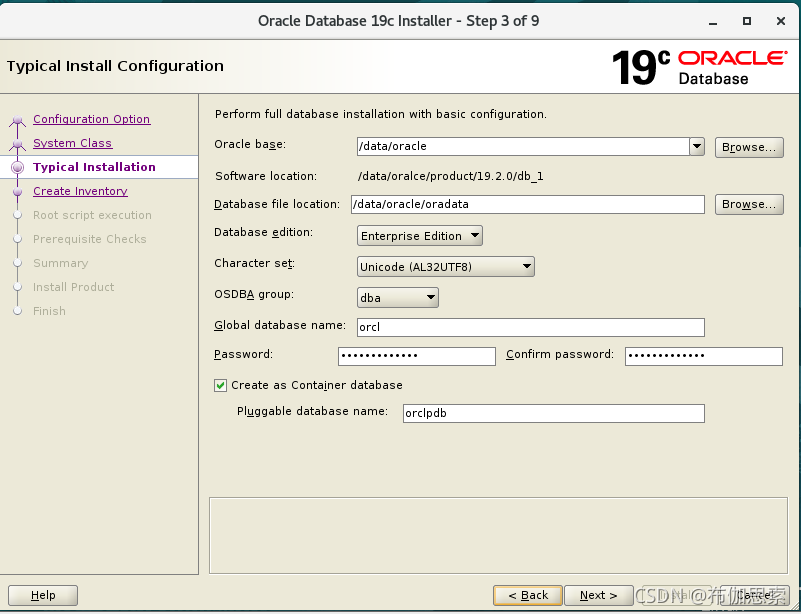
Task: Browse for the database file location
Action: [x=749, y=204]
